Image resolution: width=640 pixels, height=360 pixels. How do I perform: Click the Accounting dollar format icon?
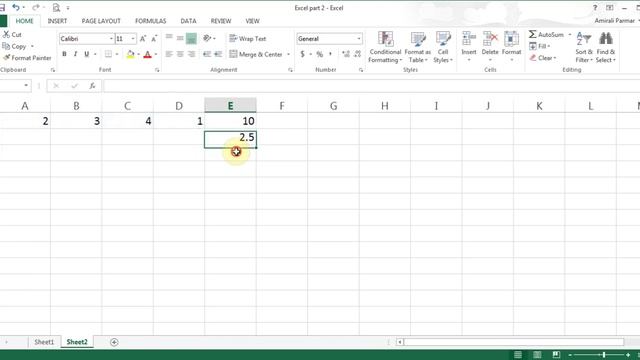[x=302, y=54]
